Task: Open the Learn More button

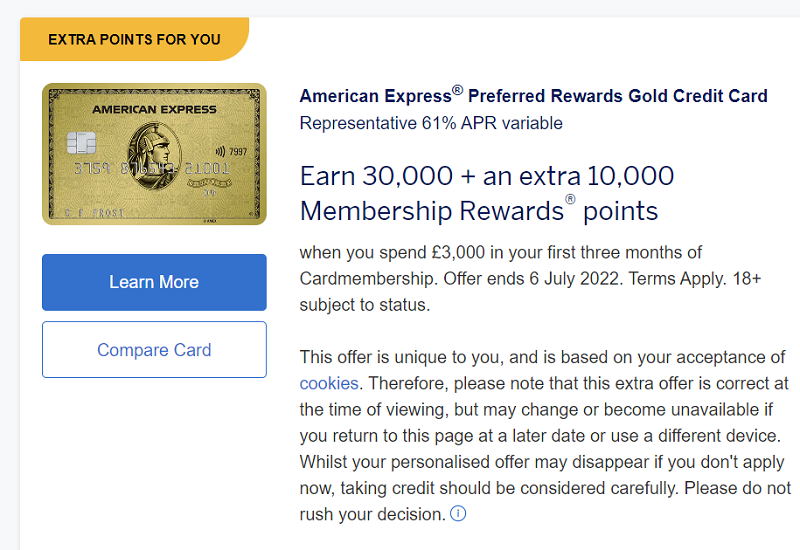Action: point(154,282)
